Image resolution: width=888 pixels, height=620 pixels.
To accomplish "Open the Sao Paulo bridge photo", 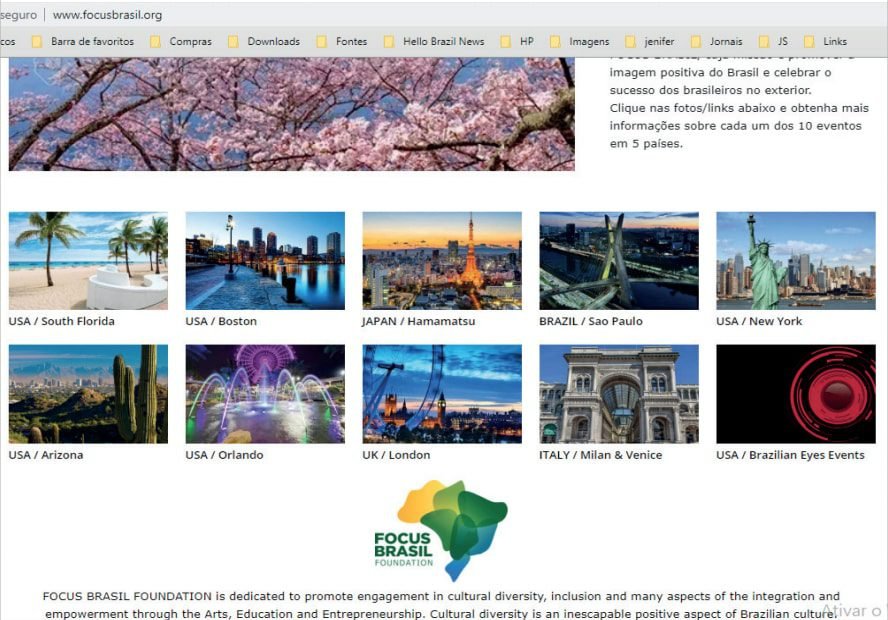I will [619, 260].
